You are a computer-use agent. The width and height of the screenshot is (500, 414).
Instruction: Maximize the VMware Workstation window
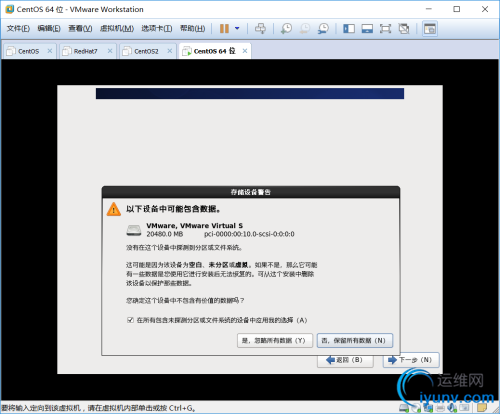click(457, 9)
